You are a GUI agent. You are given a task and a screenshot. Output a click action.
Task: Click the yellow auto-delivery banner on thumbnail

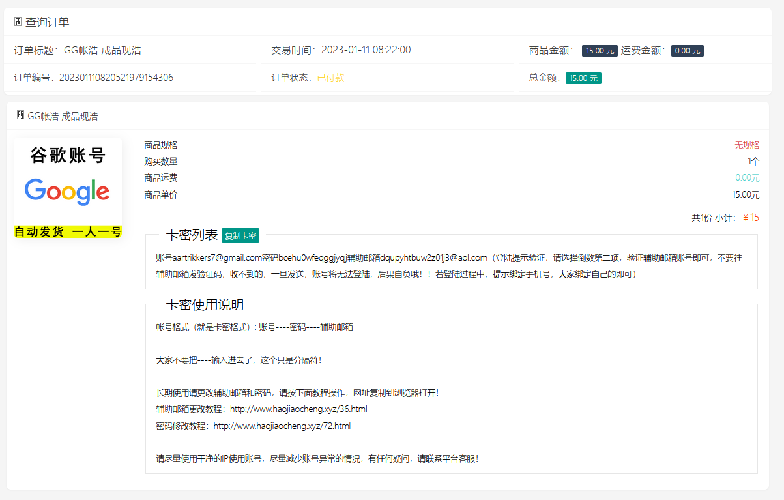tap(67, 231)
